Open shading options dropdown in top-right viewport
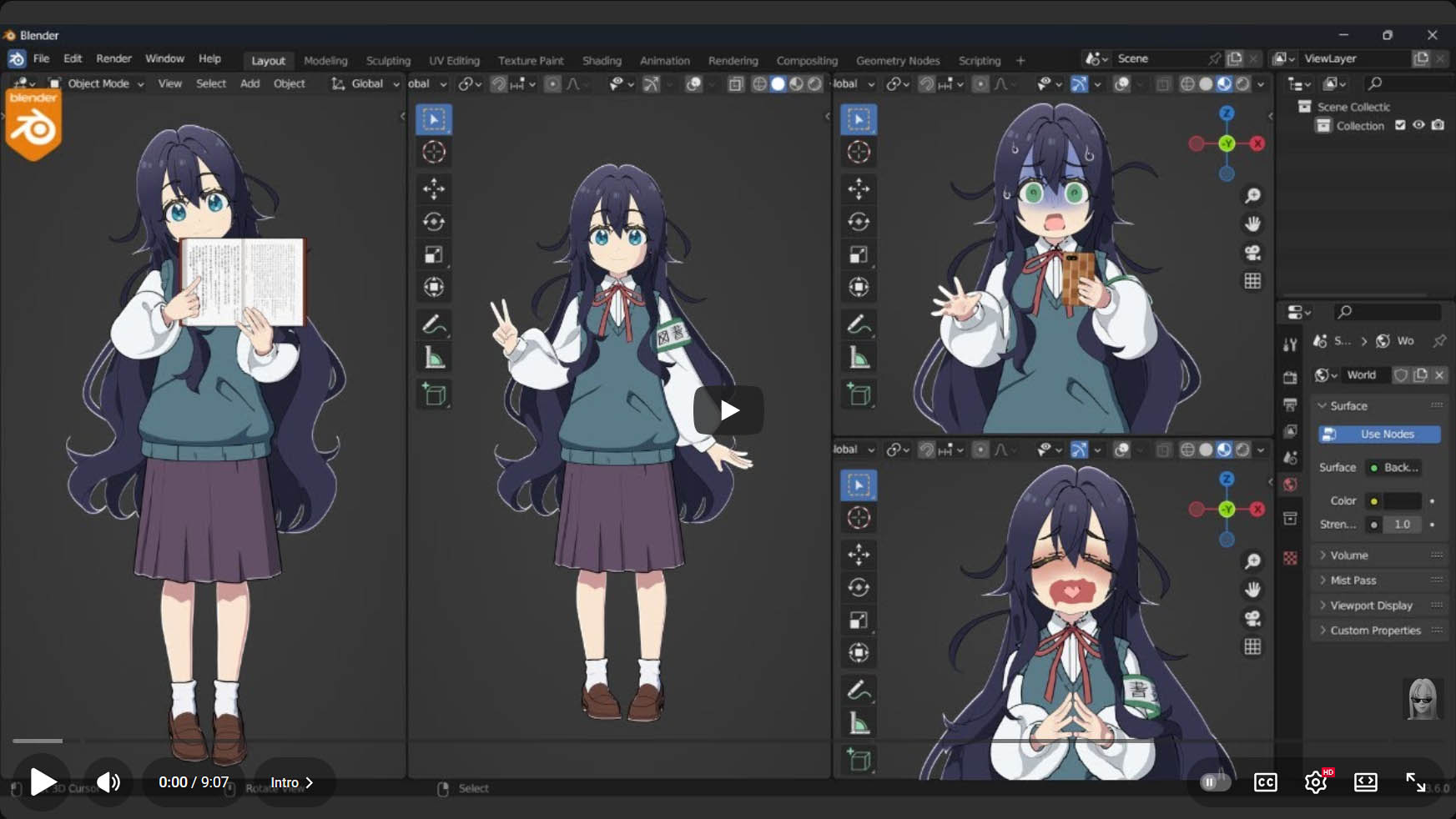Viewport: 1456px width, 819px height. tap(1261, 84)
